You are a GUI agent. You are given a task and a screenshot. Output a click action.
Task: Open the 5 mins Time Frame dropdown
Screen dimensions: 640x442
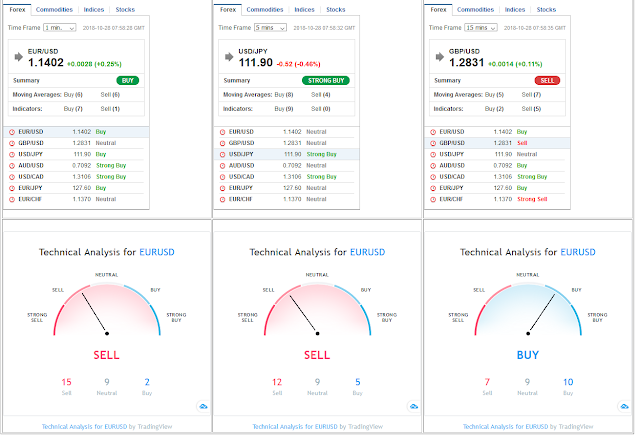272,28
